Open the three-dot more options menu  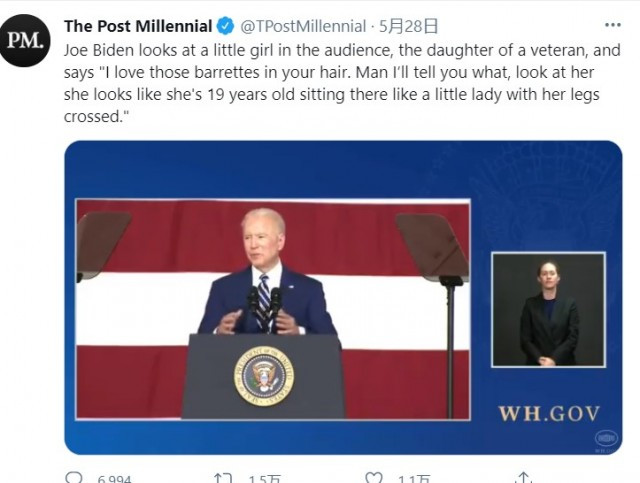point(613,25)
